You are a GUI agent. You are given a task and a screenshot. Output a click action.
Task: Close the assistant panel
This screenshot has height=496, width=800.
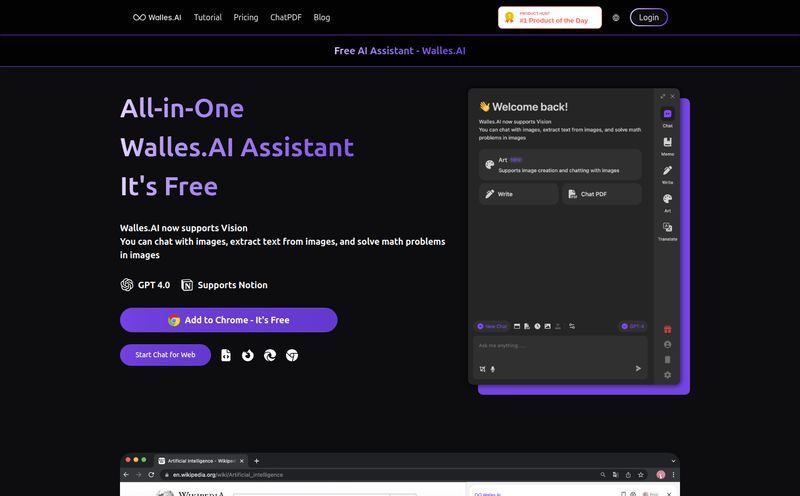pyautogui.click(x=672, y=96)
